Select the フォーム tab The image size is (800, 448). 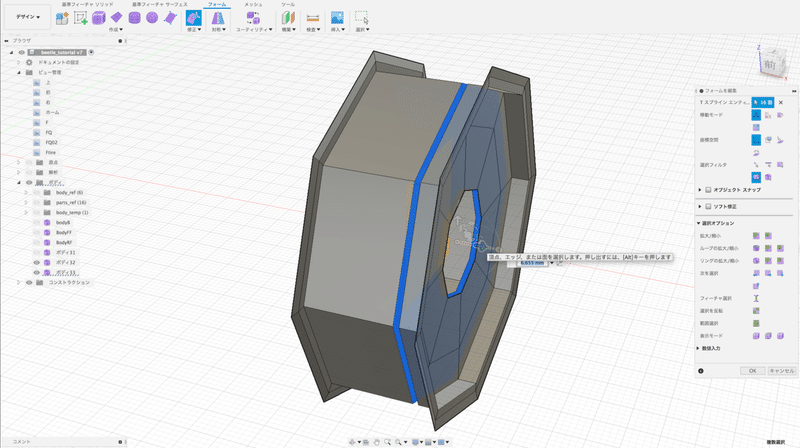point(217,4)
